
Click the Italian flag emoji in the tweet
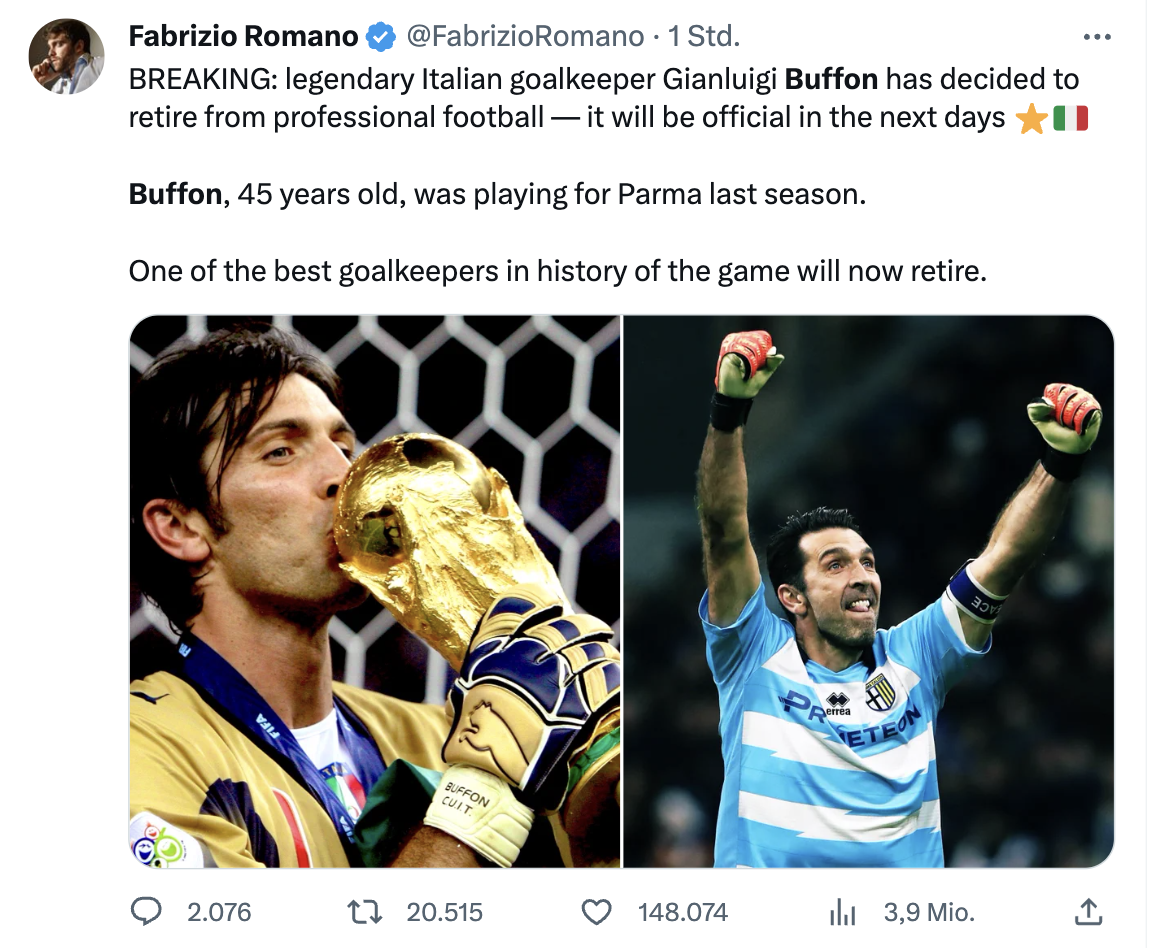1070,119
